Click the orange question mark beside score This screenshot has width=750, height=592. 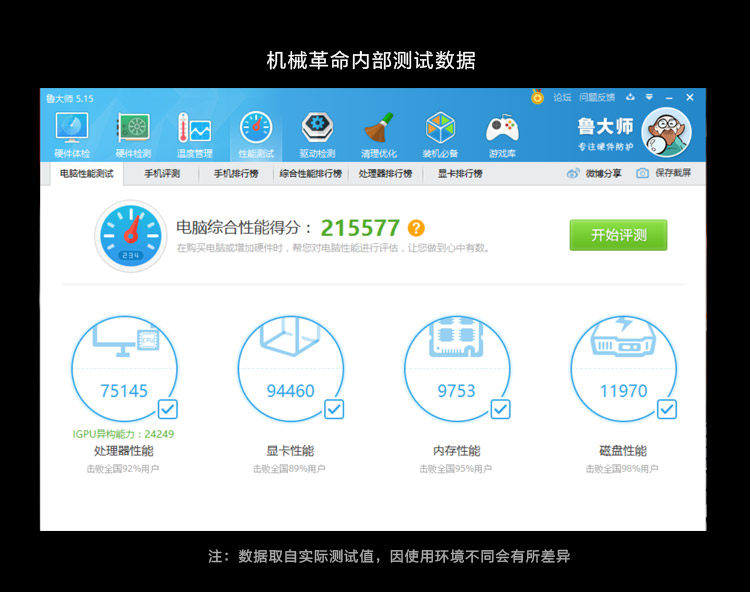(416, 228)
